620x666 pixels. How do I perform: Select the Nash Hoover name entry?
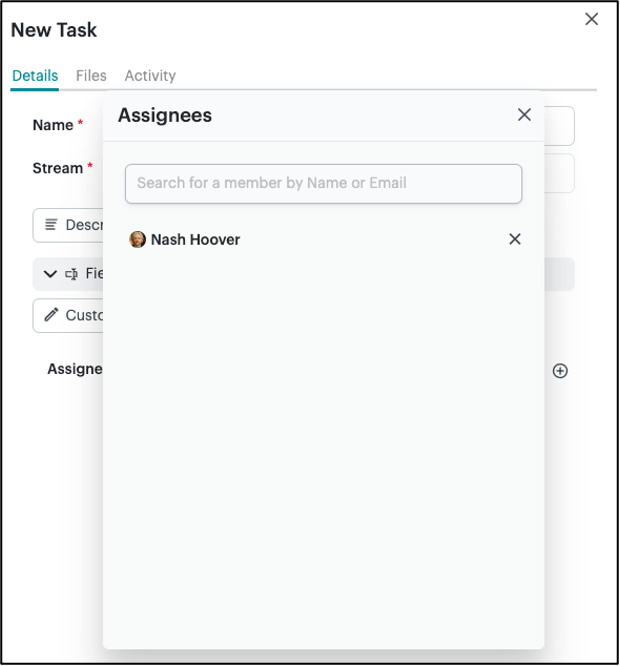[x=195, y=240]
